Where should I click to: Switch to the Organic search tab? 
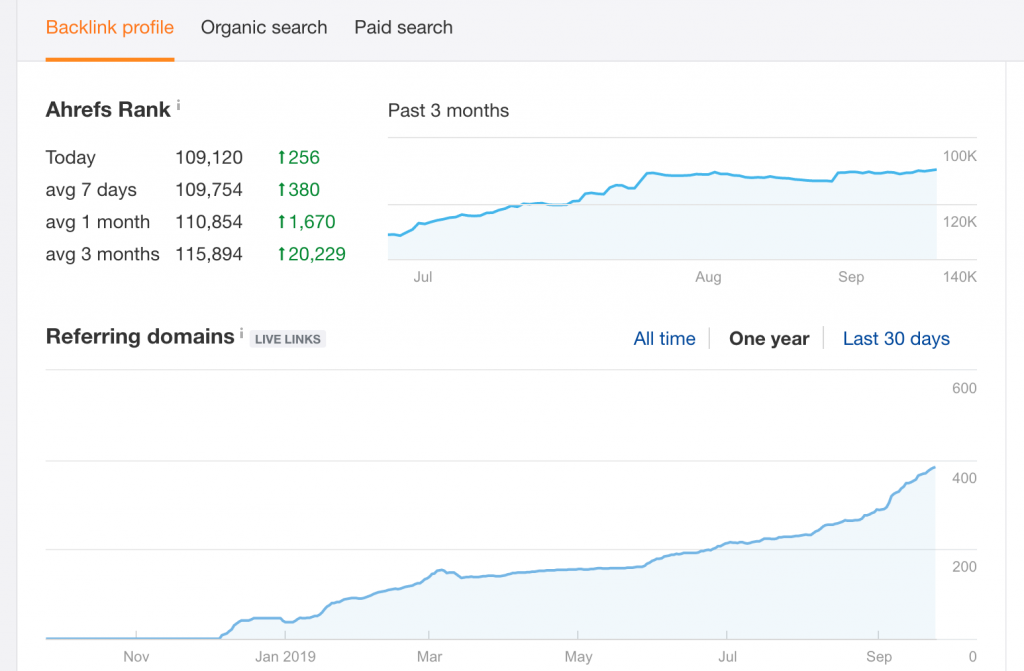[264, 28]
